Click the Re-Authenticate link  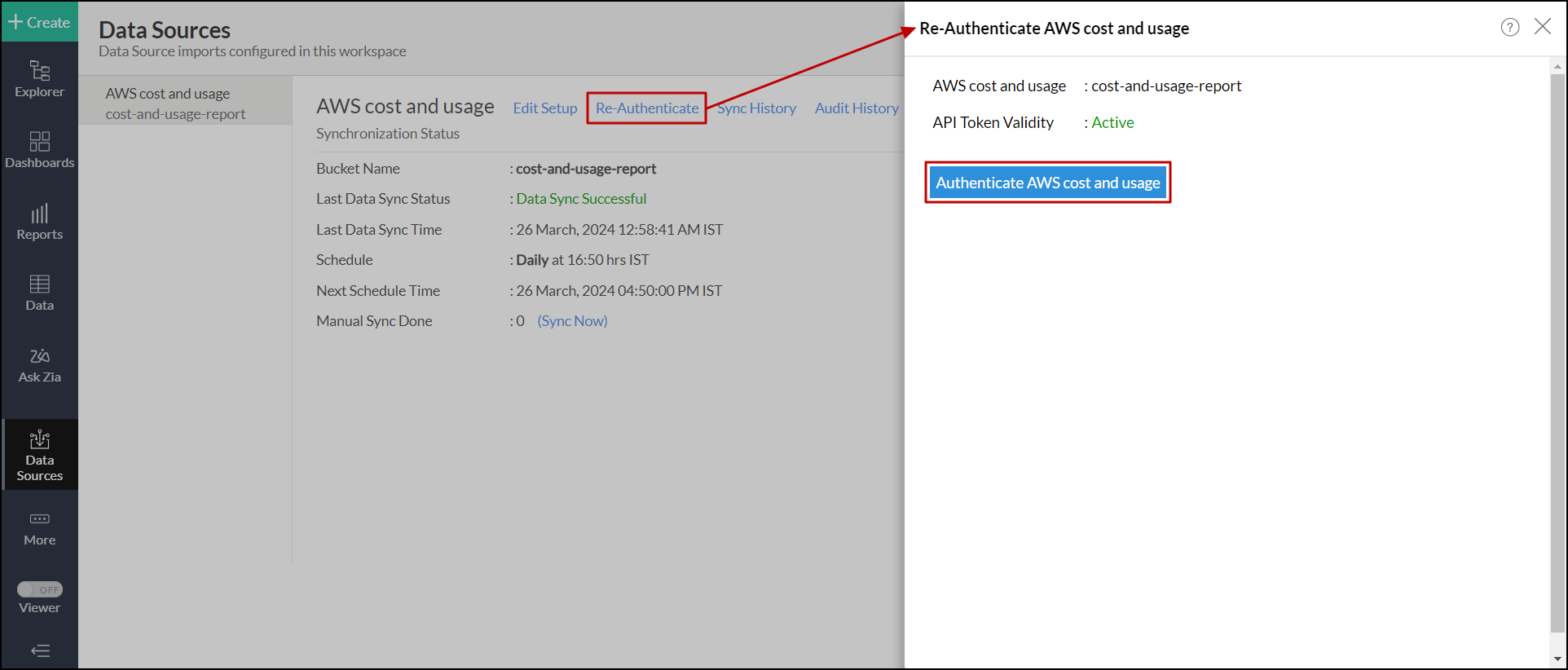(x=646, y=108)
